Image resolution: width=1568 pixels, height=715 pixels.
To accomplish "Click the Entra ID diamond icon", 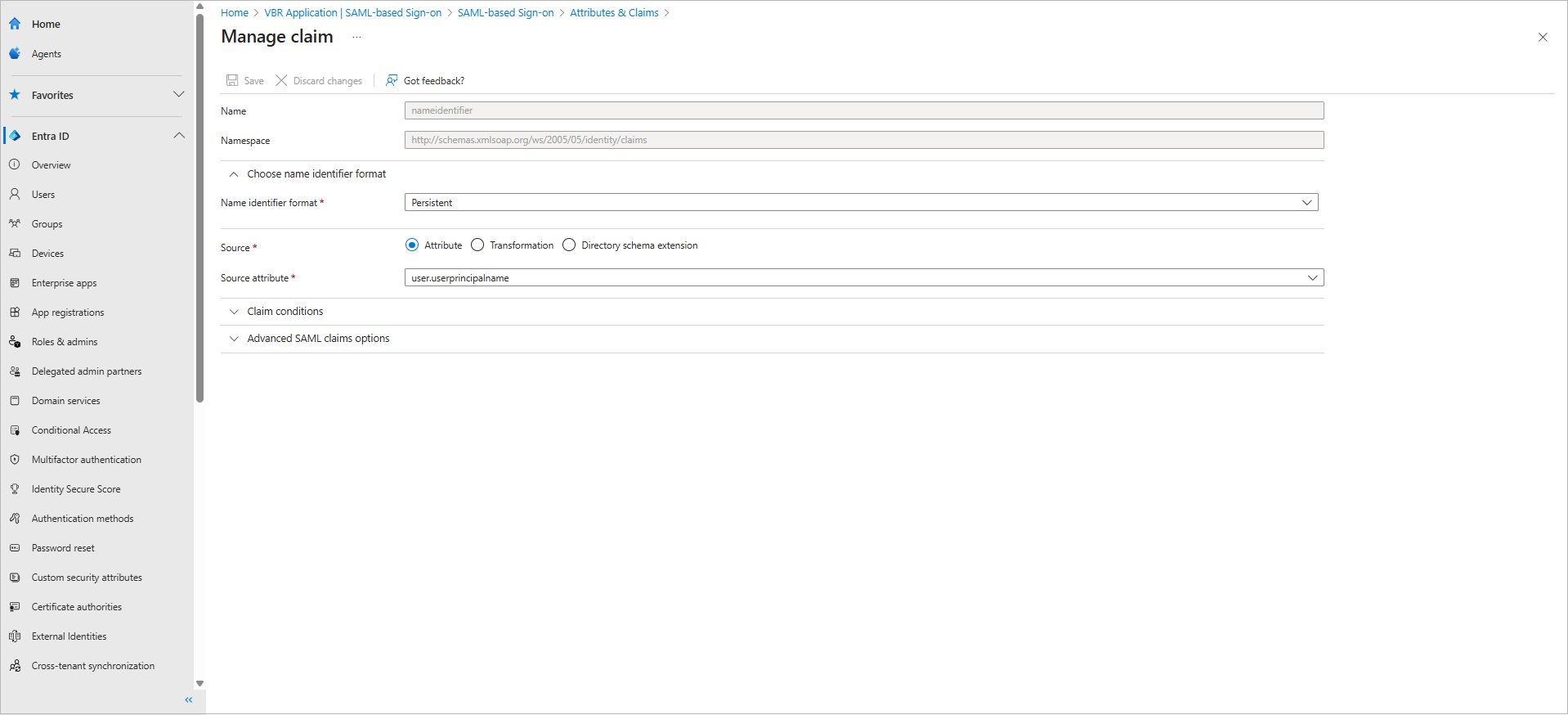I will coord(15,136).
